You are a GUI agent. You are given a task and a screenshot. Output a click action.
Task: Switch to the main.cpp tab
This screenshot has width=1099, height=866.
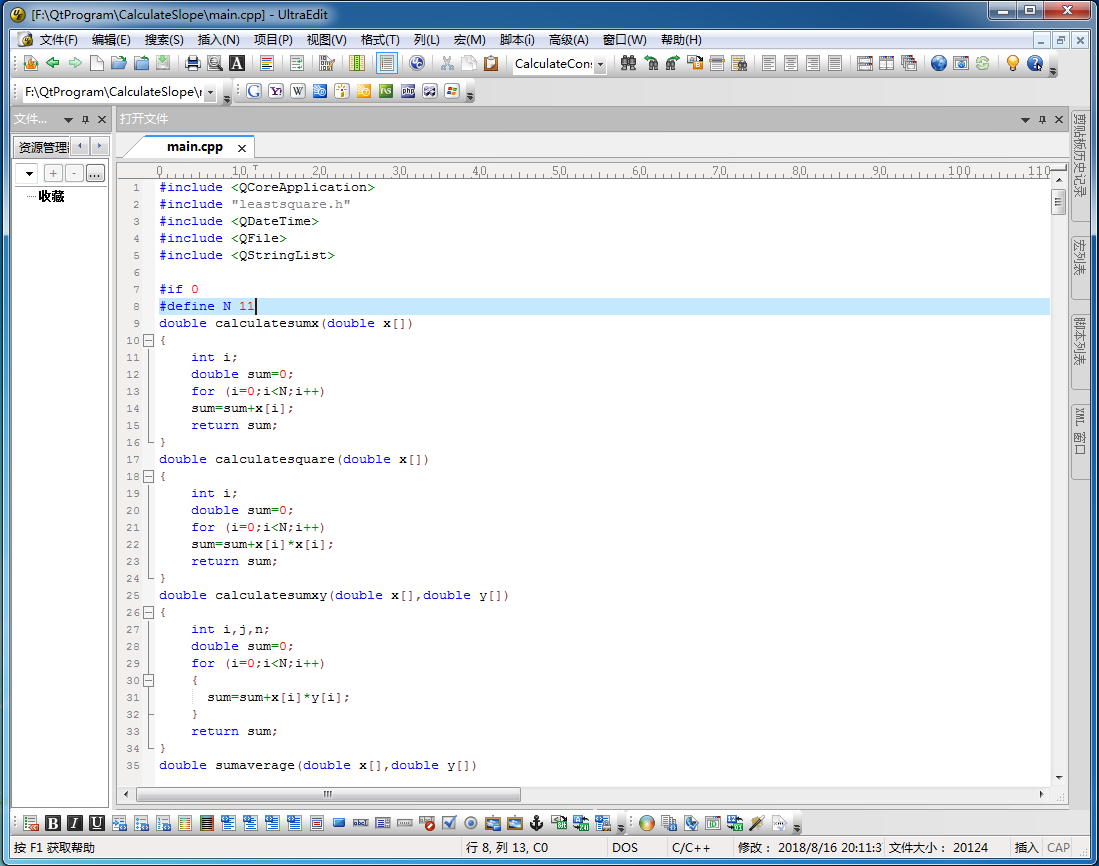pos(195,147)
